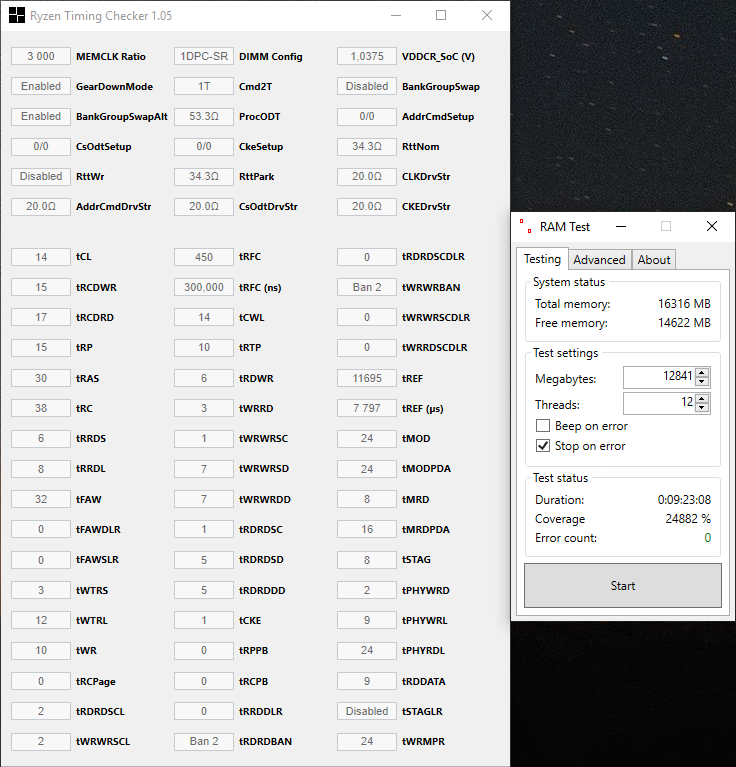Decrease Megabytes with the down arrow
Image resolution: width=736 pixels, height=767 pixels.
tap(702, 382)
